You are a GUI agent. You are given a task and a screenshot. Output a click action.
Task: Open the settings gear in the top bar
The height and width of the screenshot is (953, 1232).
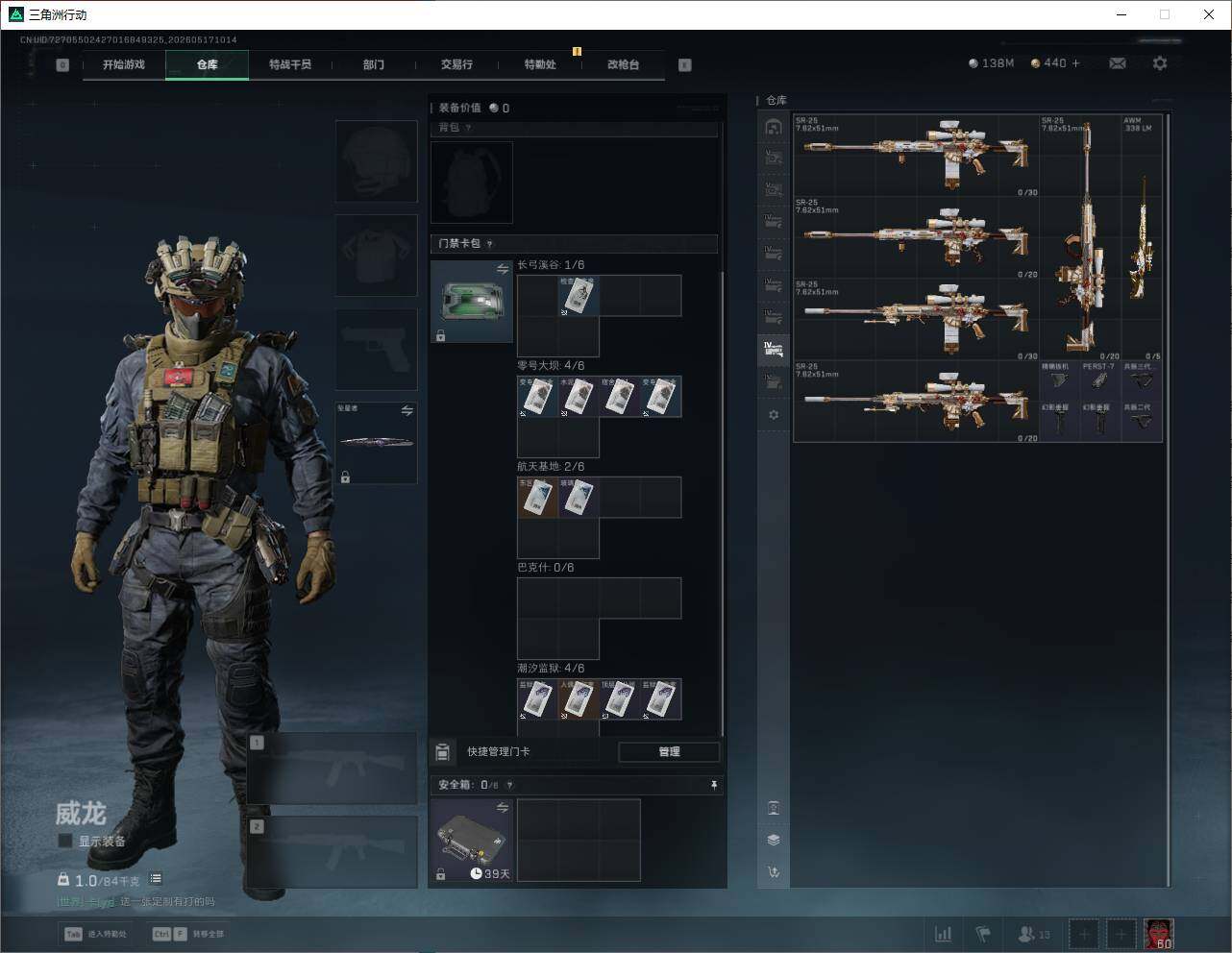pos(1160,63)
